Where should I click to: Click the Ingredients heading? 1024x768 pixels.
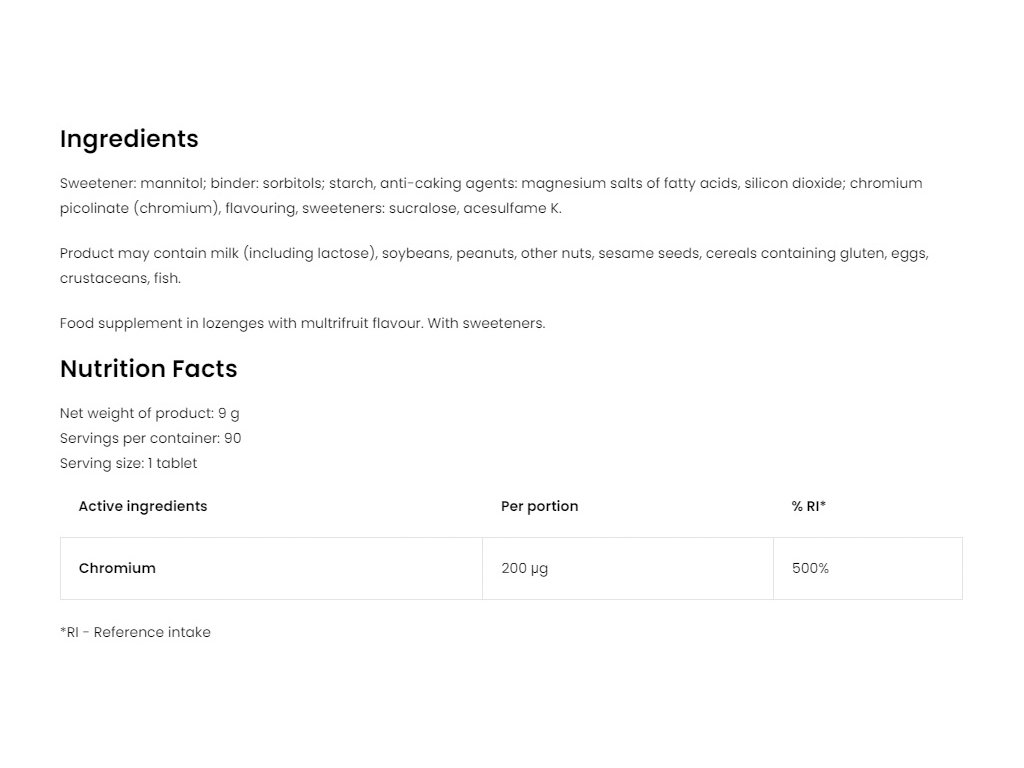point(129,139)
